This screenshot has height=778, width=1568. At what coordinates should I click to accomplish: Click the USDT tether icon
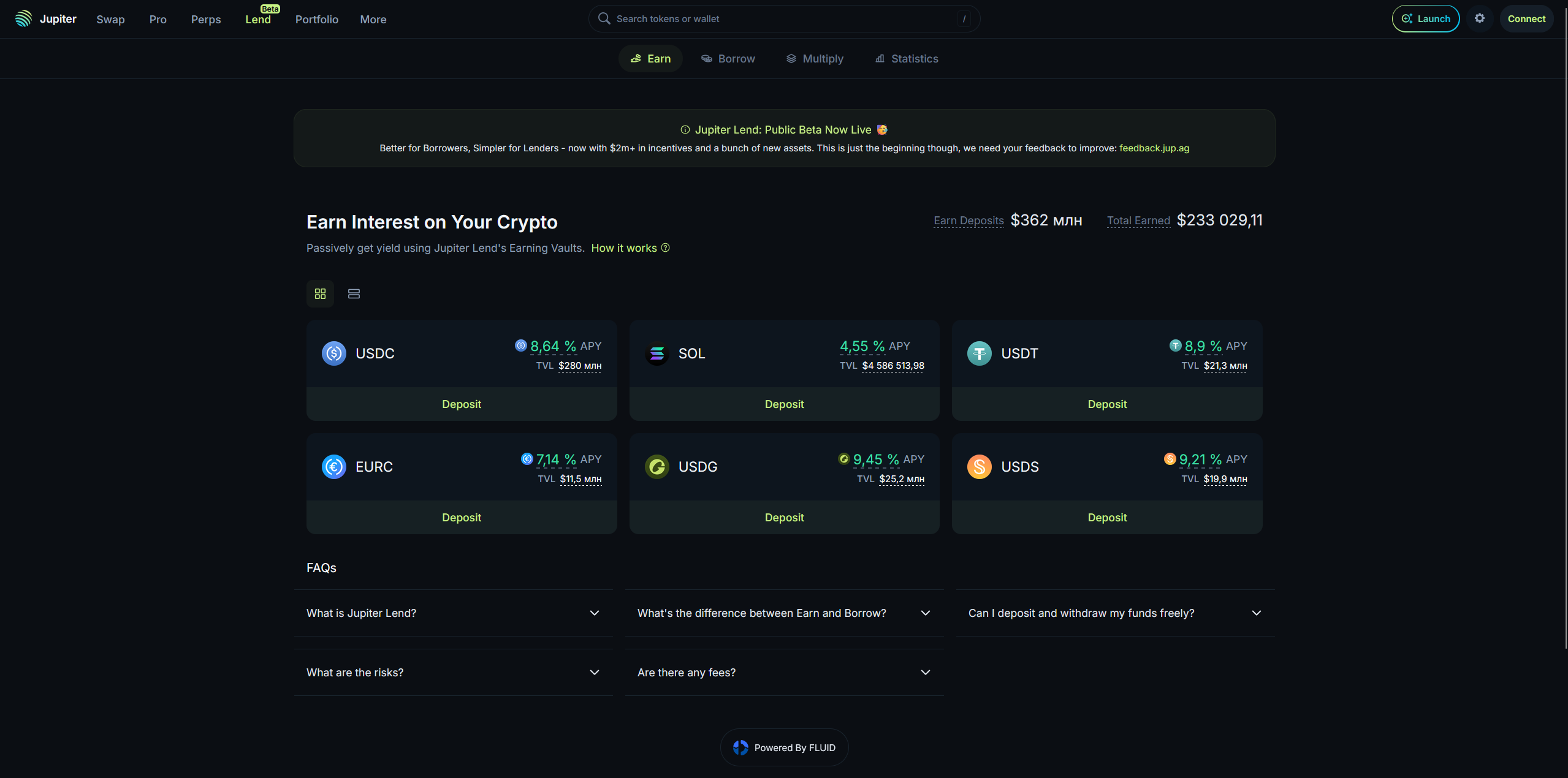[979, 353]
